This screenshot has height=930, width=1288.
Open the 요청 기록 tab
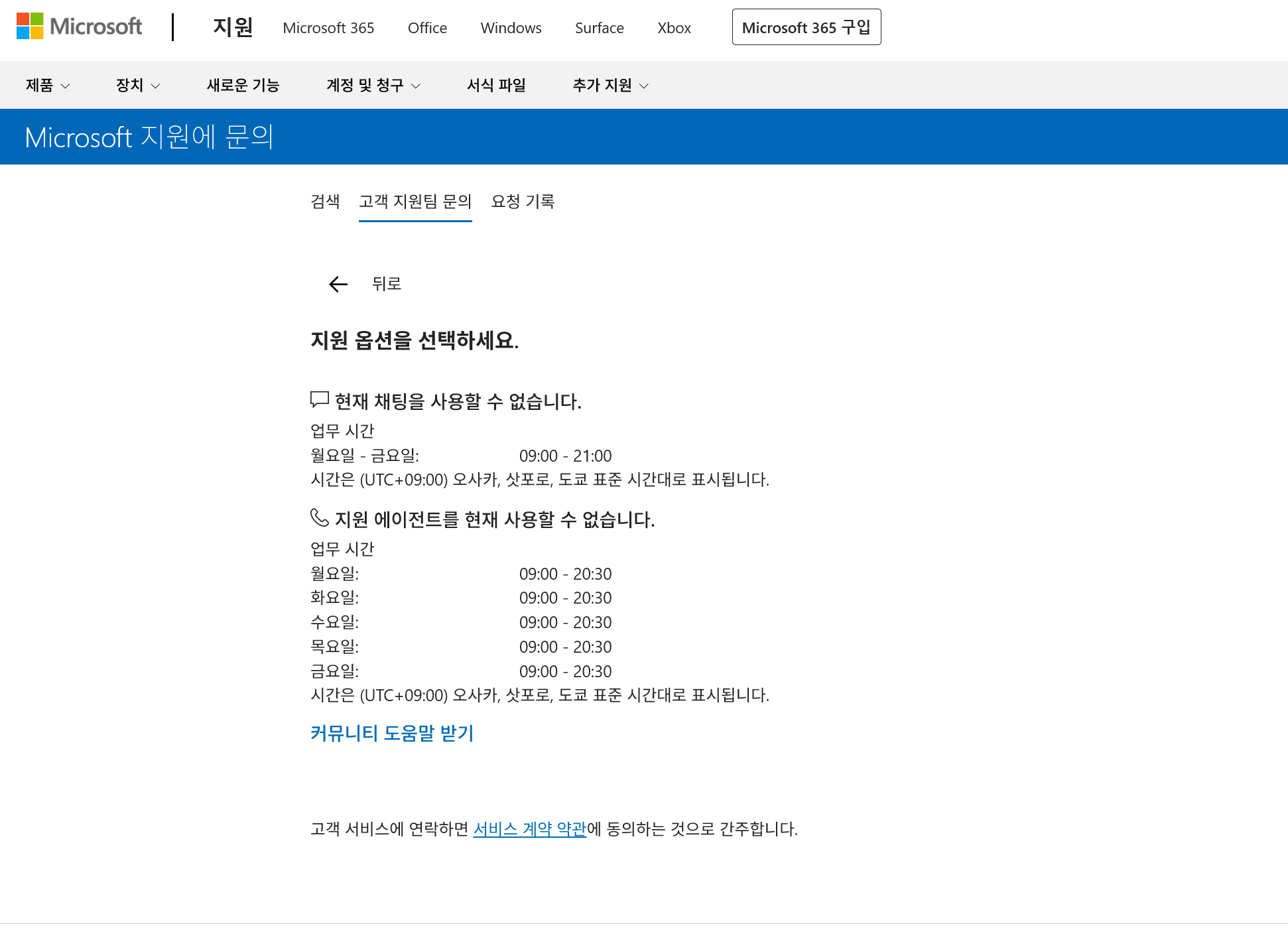click(523, 202)
